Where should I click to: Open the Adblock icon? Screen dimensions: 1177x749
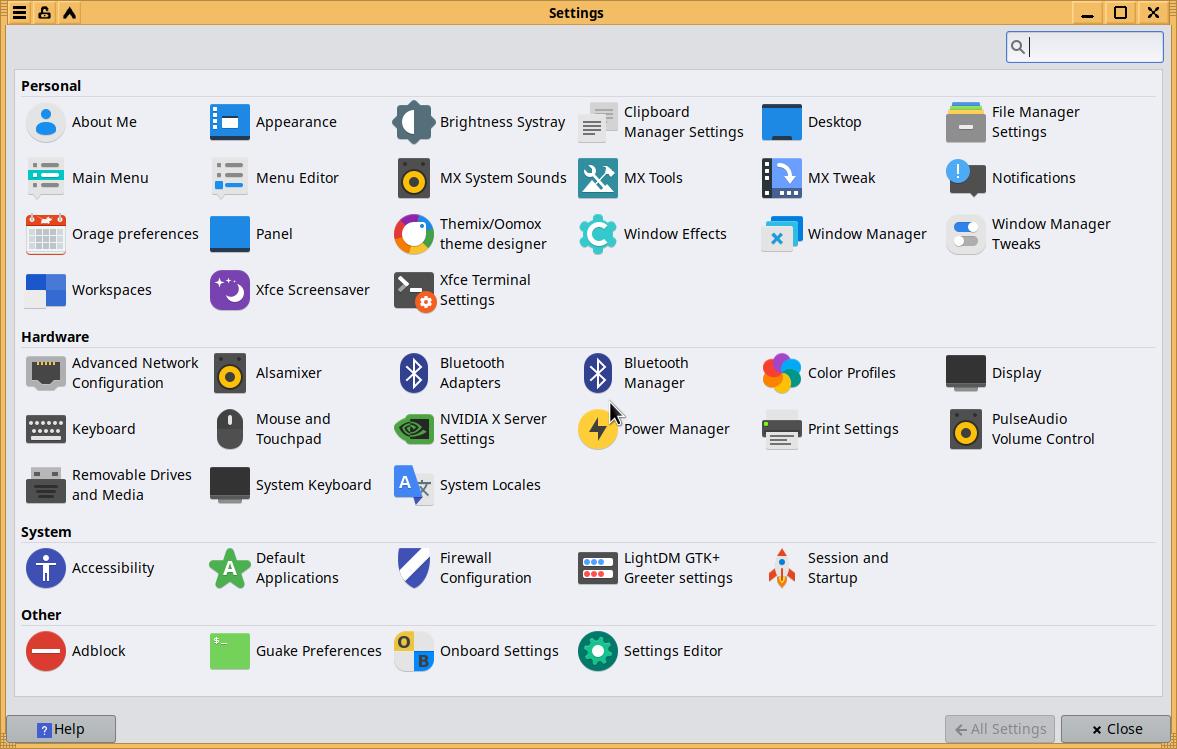tap(45, 651)
